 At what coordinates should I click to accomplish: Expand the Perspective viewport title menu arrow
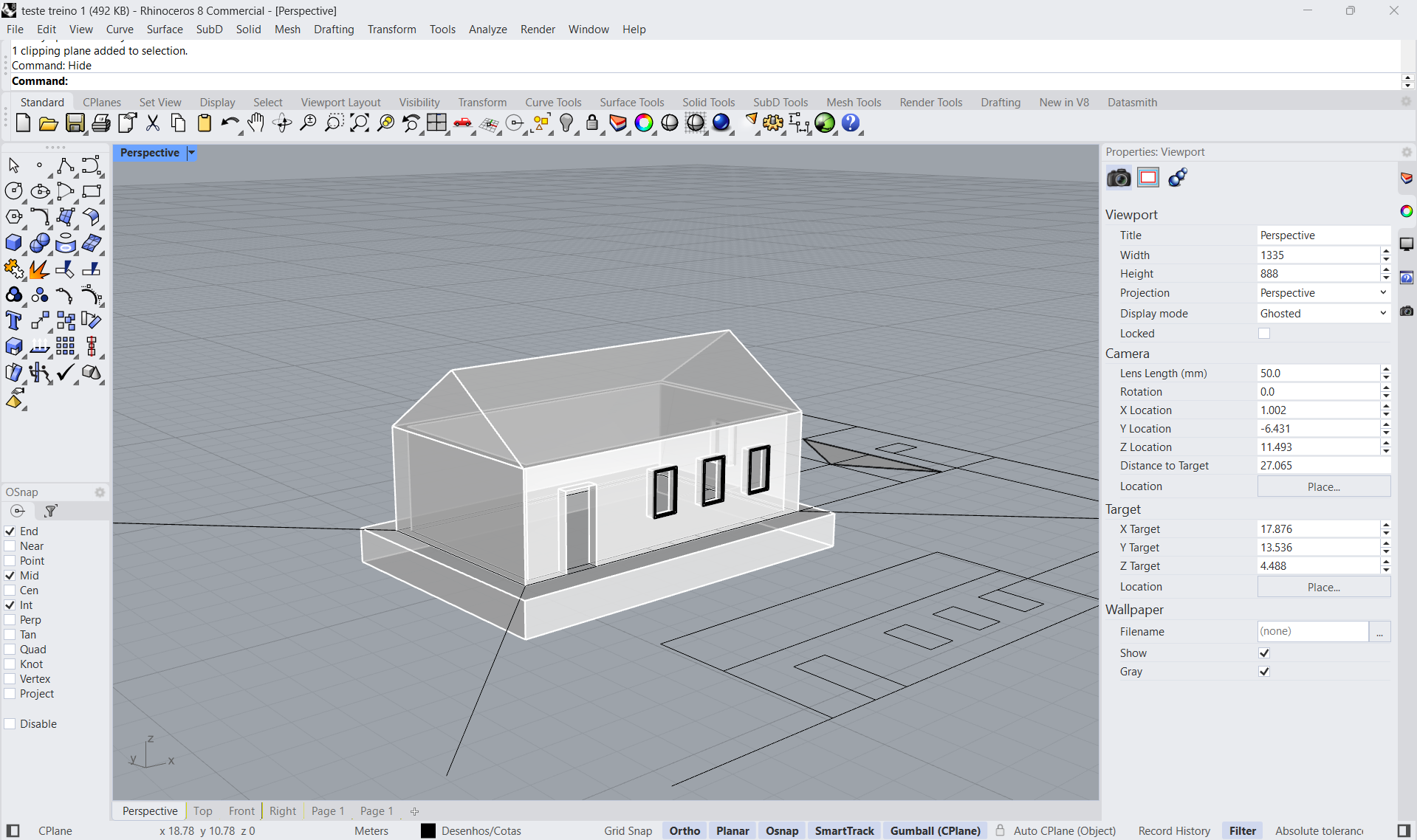[x=191, y=153]
